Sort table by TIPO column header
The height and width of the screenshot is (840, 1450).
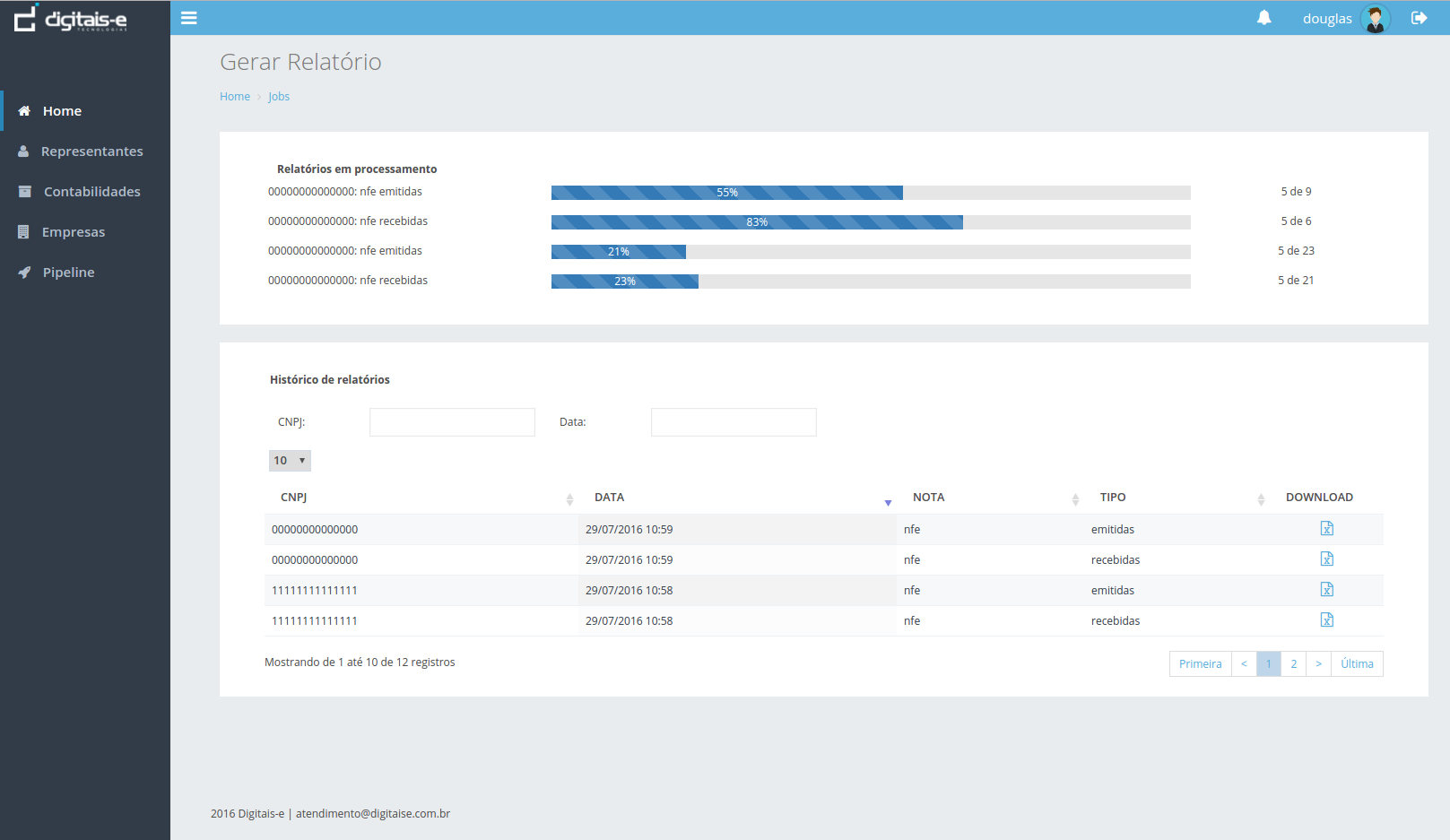[x=1113, y=498]
